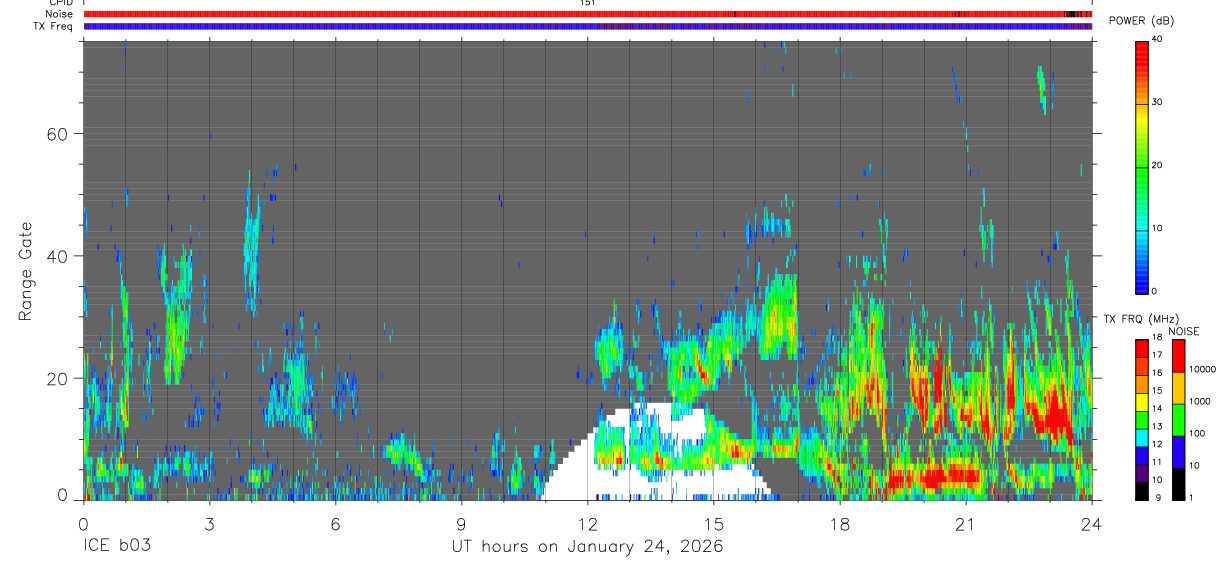This screenshot has height=567, width=1228.
Task: Click the '20' label on POWER scale
Action: (x=1157, y=165)
